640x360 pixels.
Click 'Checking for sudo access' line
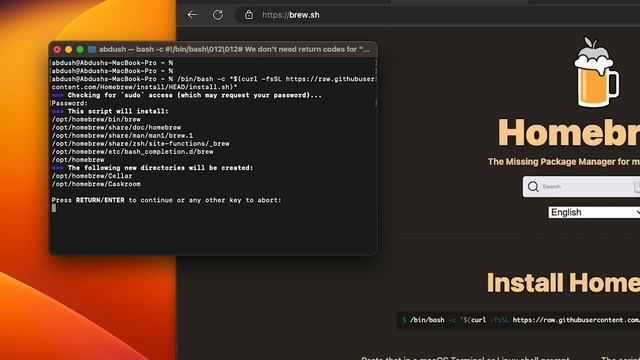pyautogui.click(x=187, y=95)
